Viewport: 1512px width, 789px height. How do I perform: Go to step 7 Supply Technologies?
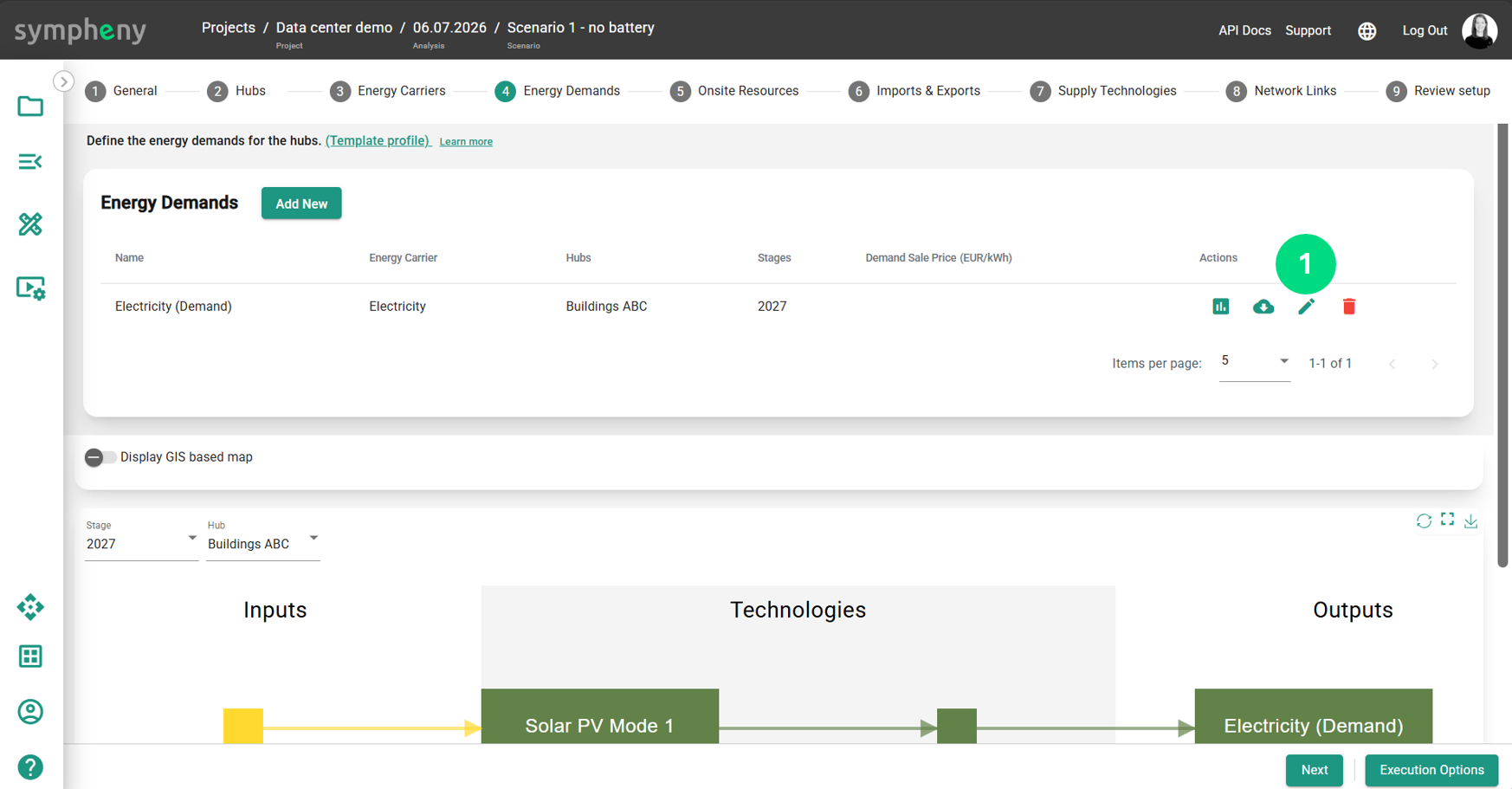(x=1103, y=91)
